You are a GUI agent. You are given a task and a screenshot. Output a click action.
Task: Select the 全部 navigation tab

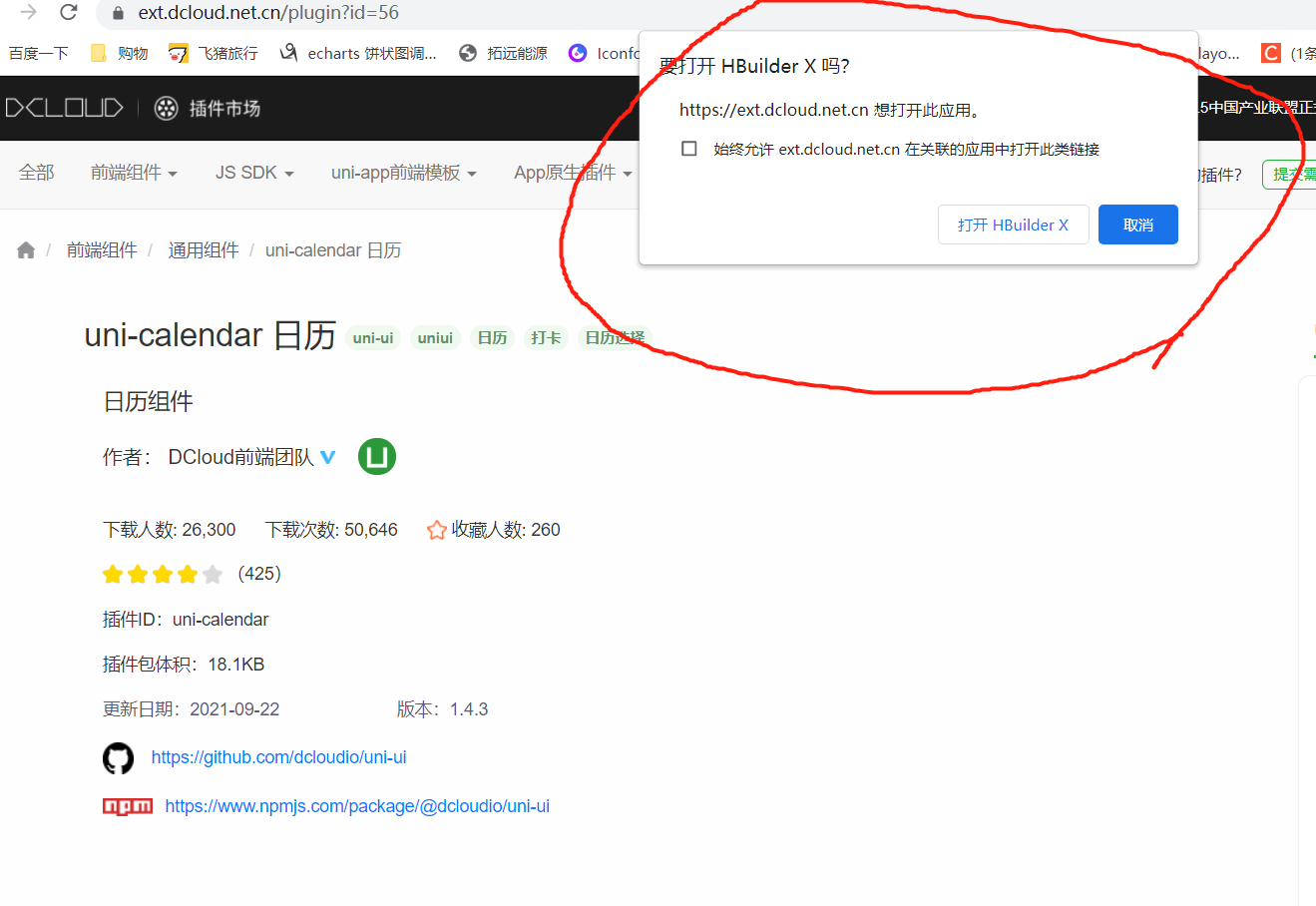point(36,172)
